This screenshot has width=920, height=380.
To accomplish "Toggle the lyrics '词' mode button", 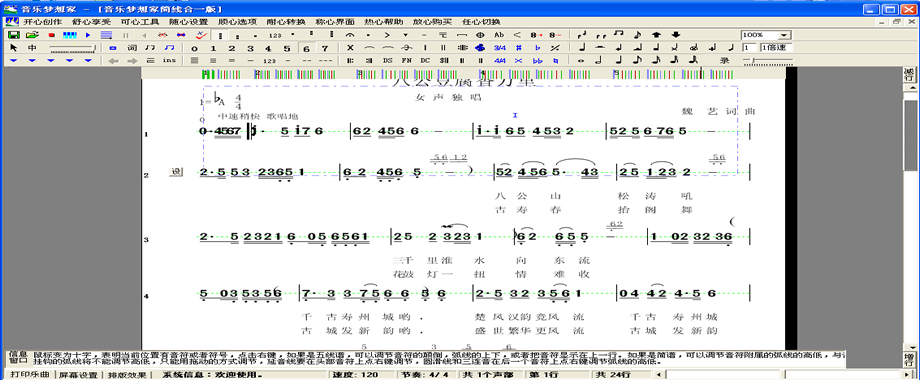I will tap(132, 48).
